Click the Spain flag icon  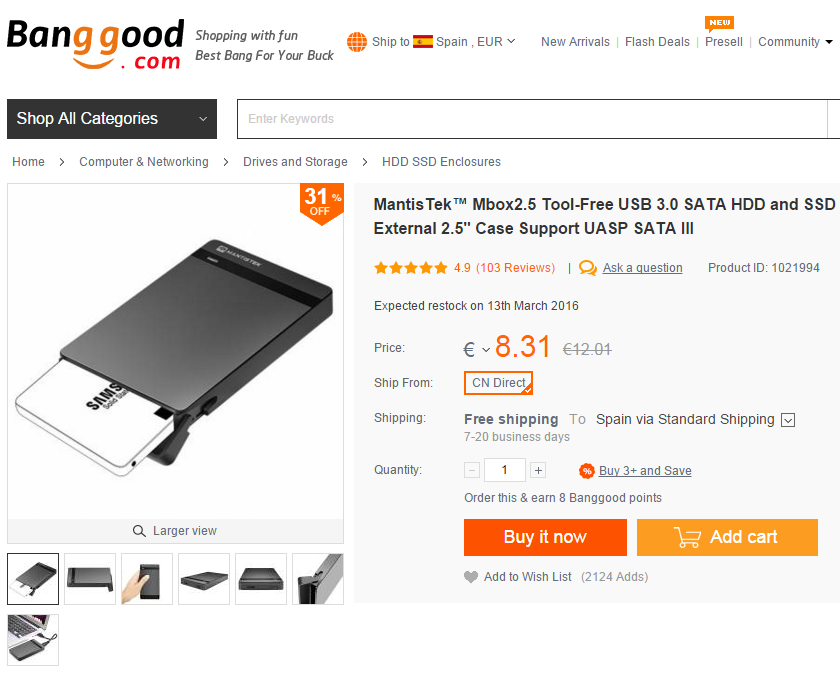423,42
